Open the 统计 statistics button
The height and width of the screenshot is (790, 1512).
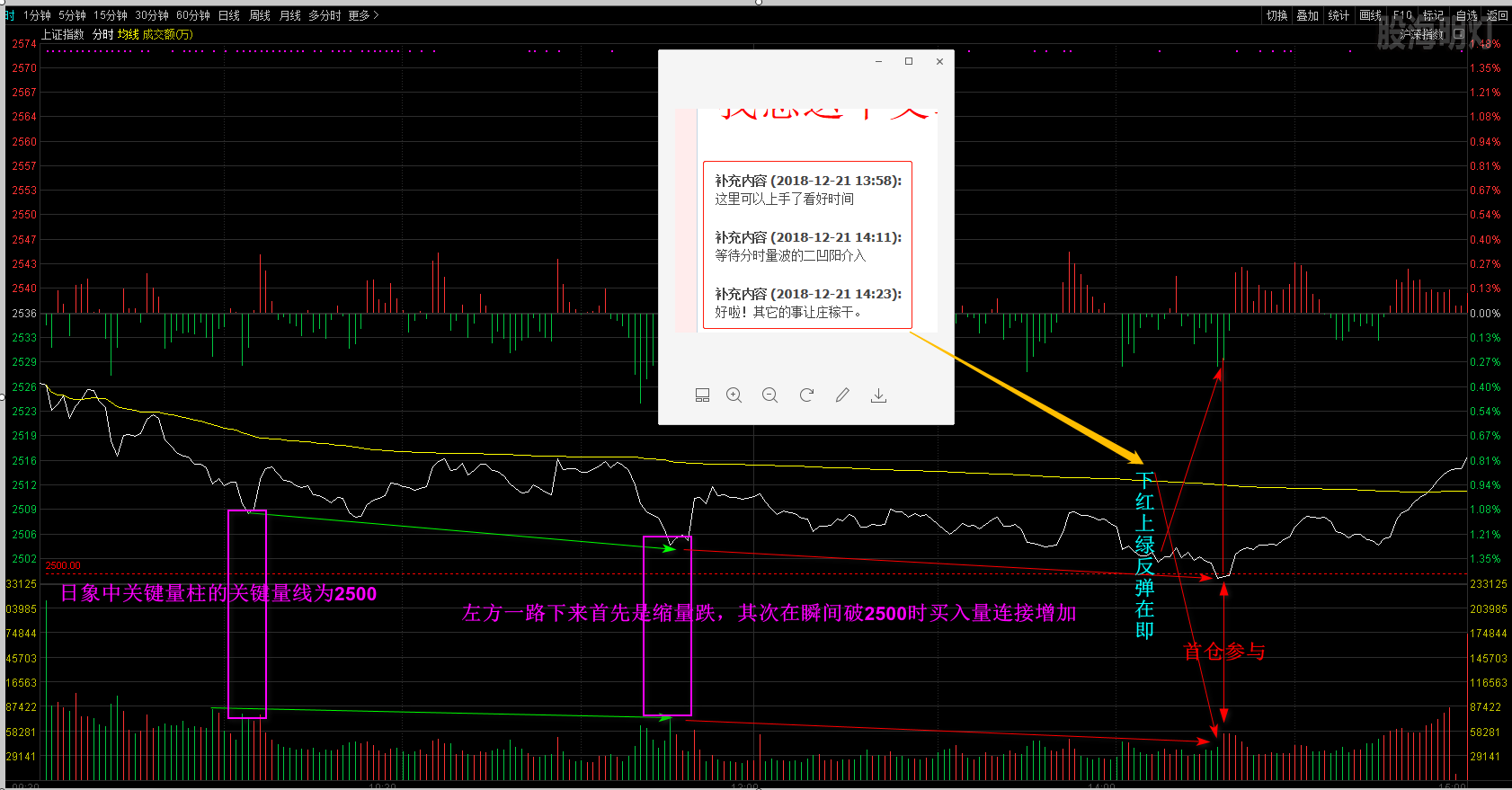pos(1339,15)
